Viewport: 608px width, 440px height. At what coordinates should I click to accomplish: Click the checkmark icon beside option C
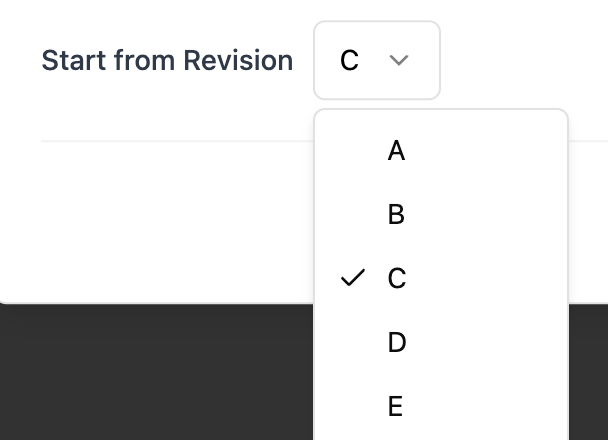352,278
